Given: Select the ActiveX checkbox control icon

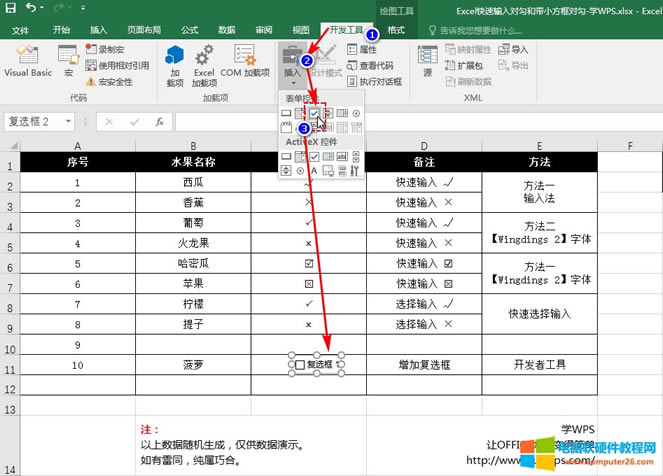Looking at the screenshot, I should coord(314,157).
